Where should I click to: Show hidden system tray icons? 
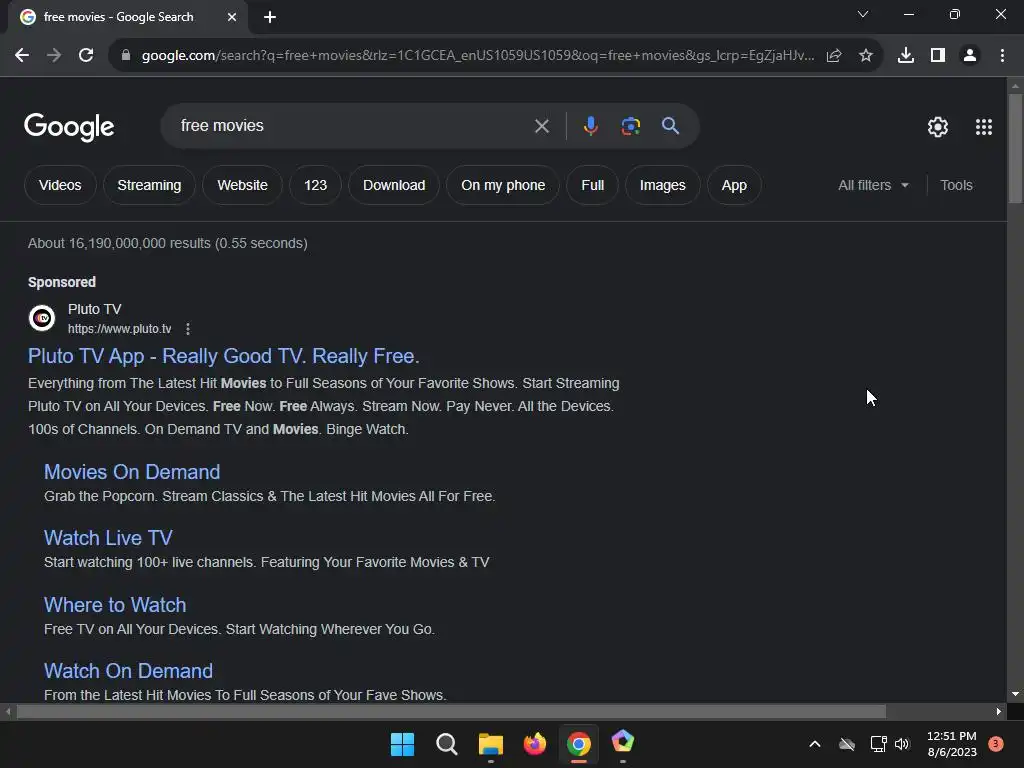pyautogui.click(x=814, y=744)
